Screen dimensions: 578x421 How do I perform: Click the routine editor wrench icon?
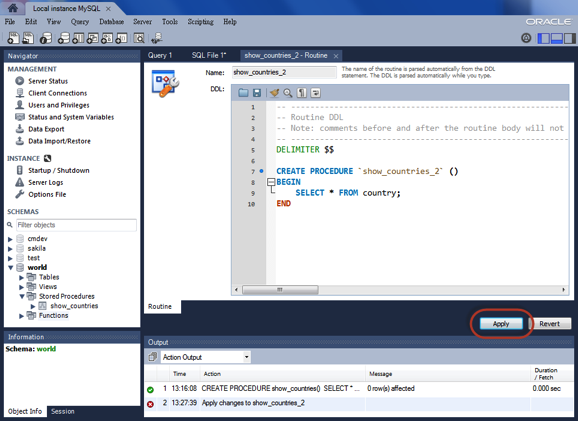[x=165, y=84]
